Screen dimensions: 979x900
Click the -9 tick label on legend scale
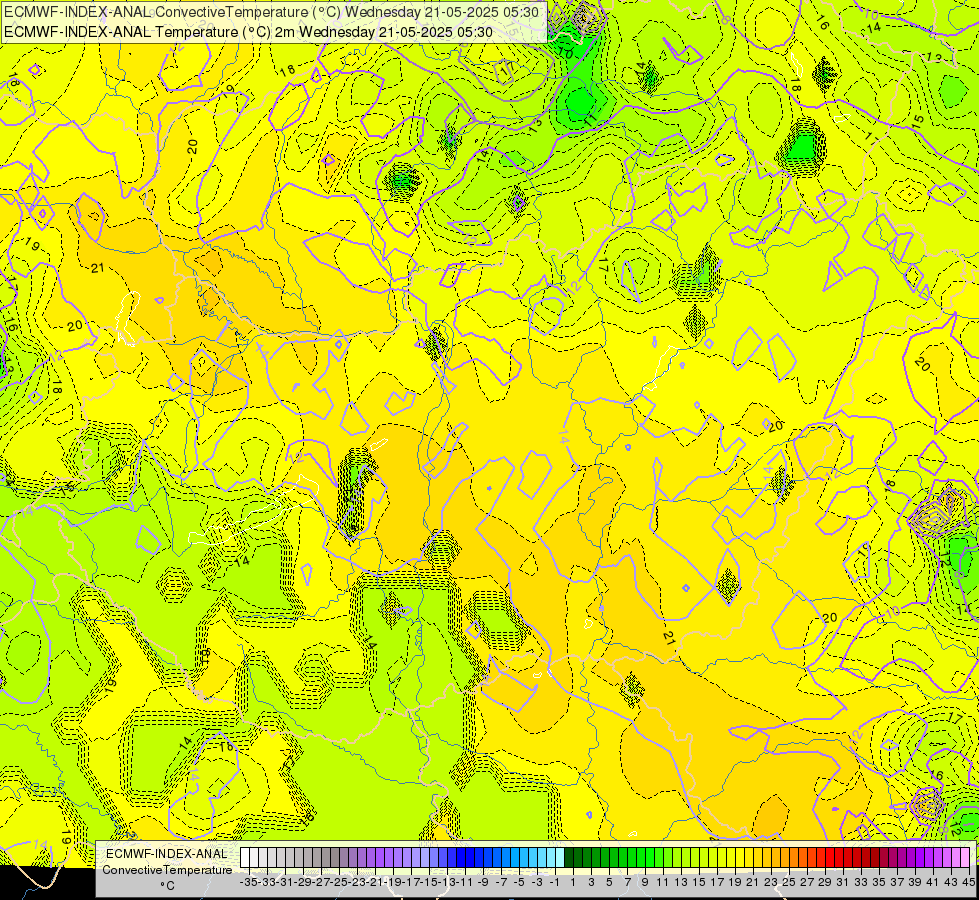pos(483,882)
